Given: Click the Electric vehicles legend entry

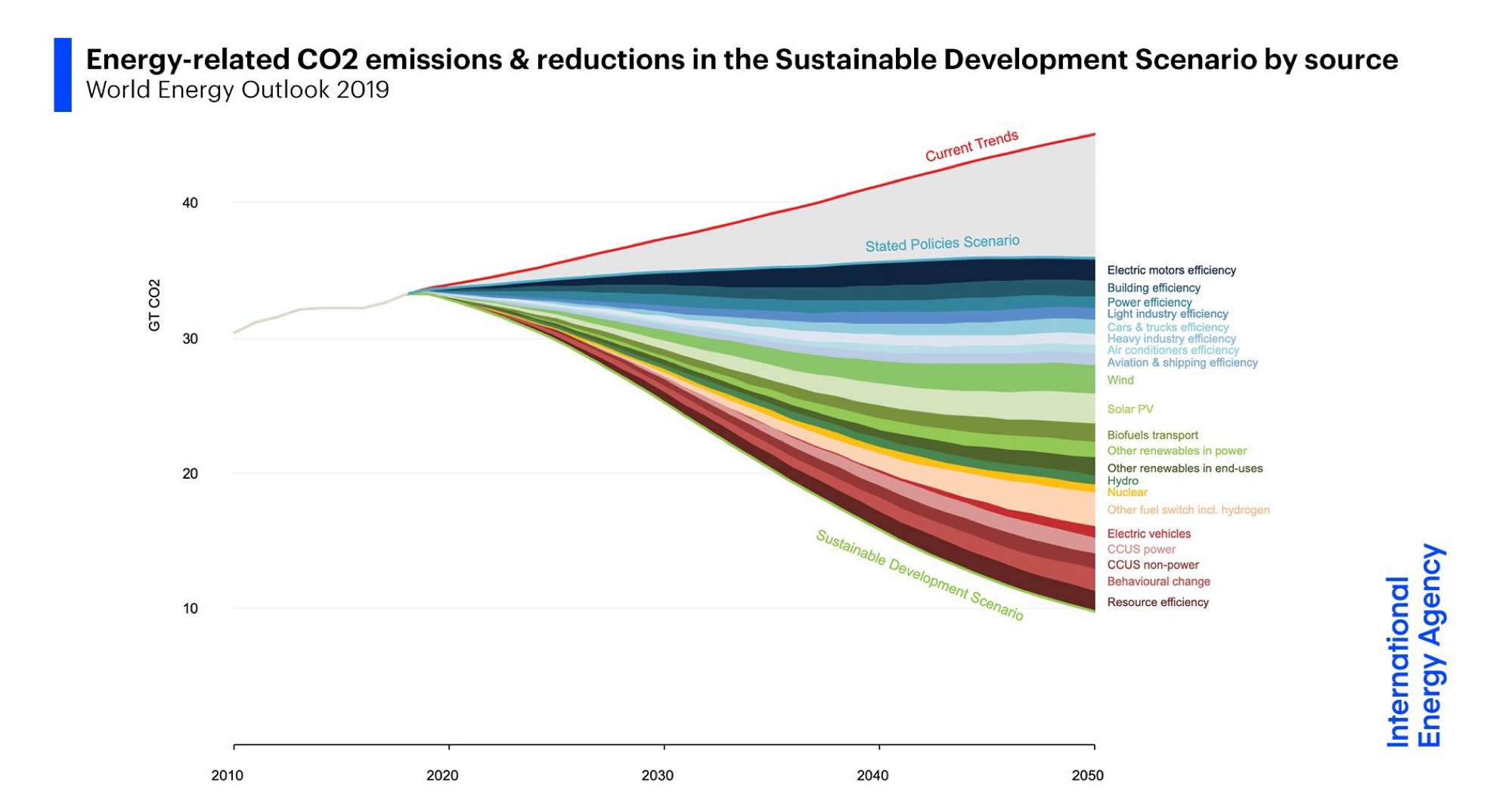Looking at the screenshot, I should 1150,533.
